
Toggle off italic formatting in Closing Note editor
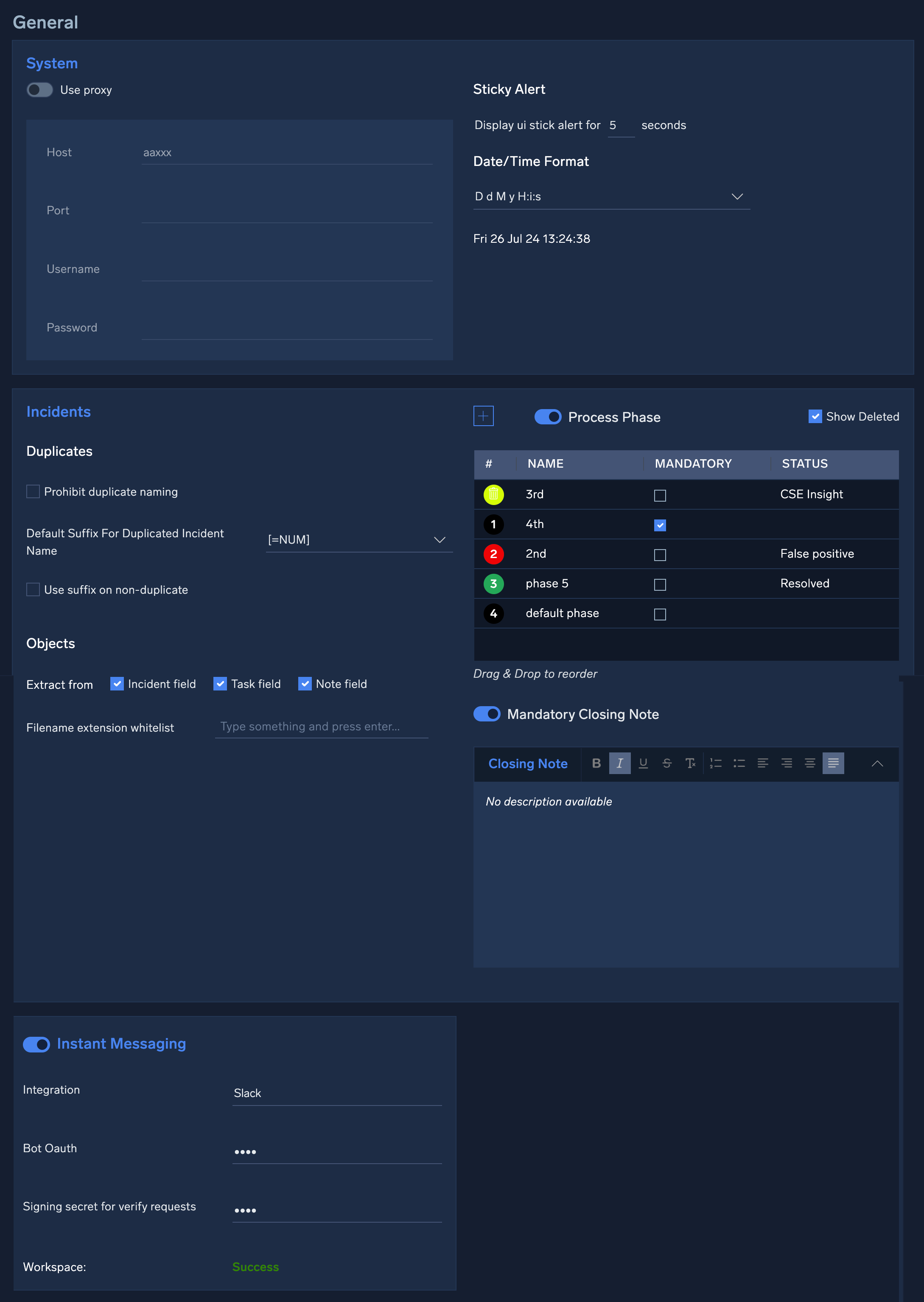[619, 764]
